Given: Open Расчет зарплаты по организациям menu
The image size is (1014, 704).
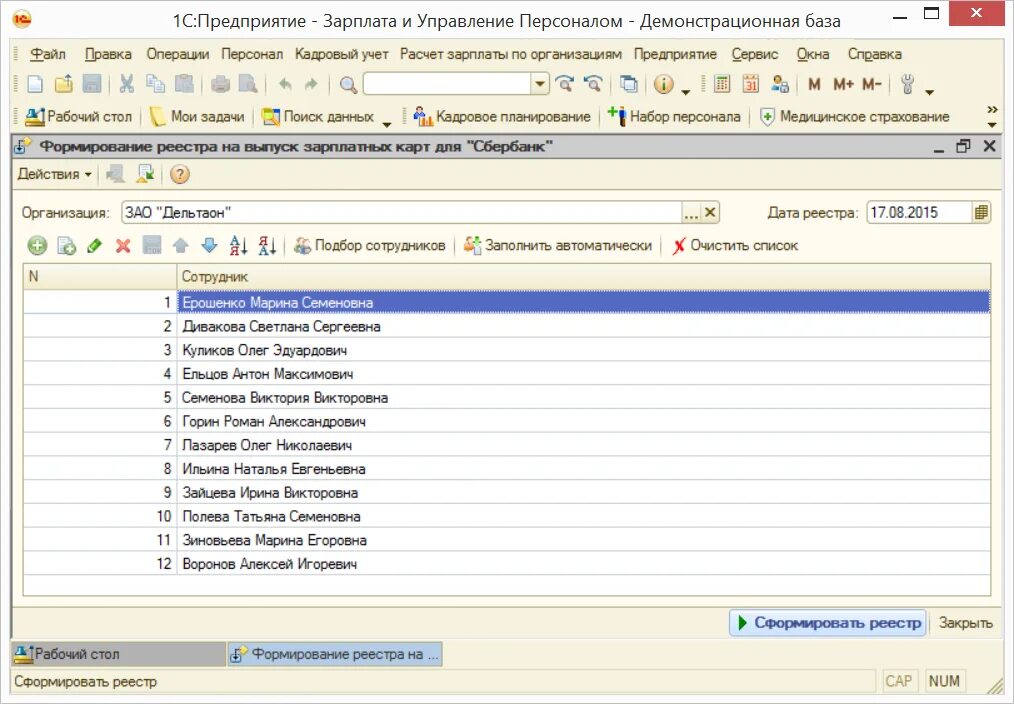Looking at the screenshot, I should click(511, 54).
